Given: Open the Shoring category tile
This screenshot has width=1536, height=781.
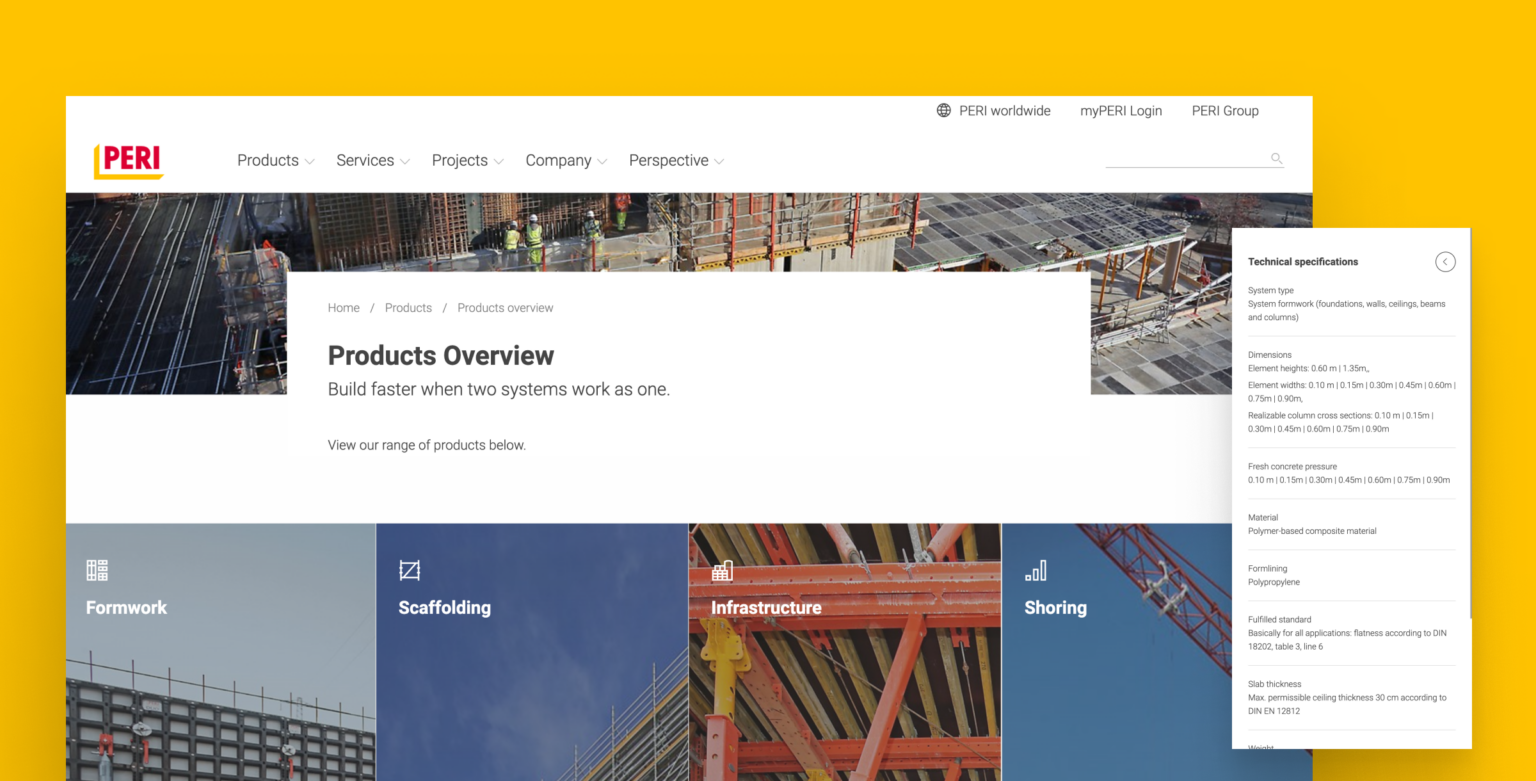Looking at the screenshot, I should pos(1117,652).
